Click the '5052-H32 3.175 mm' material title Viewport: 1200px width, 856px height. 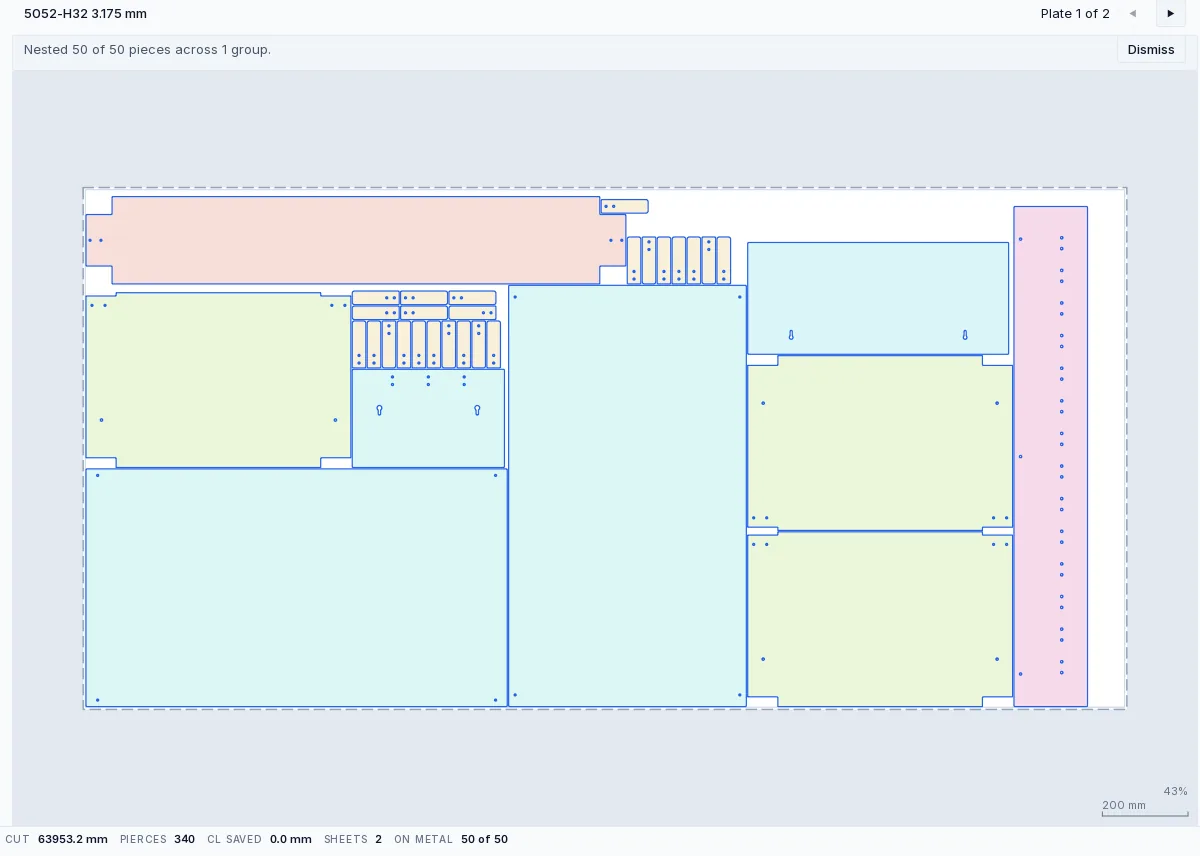click(86, 14)
